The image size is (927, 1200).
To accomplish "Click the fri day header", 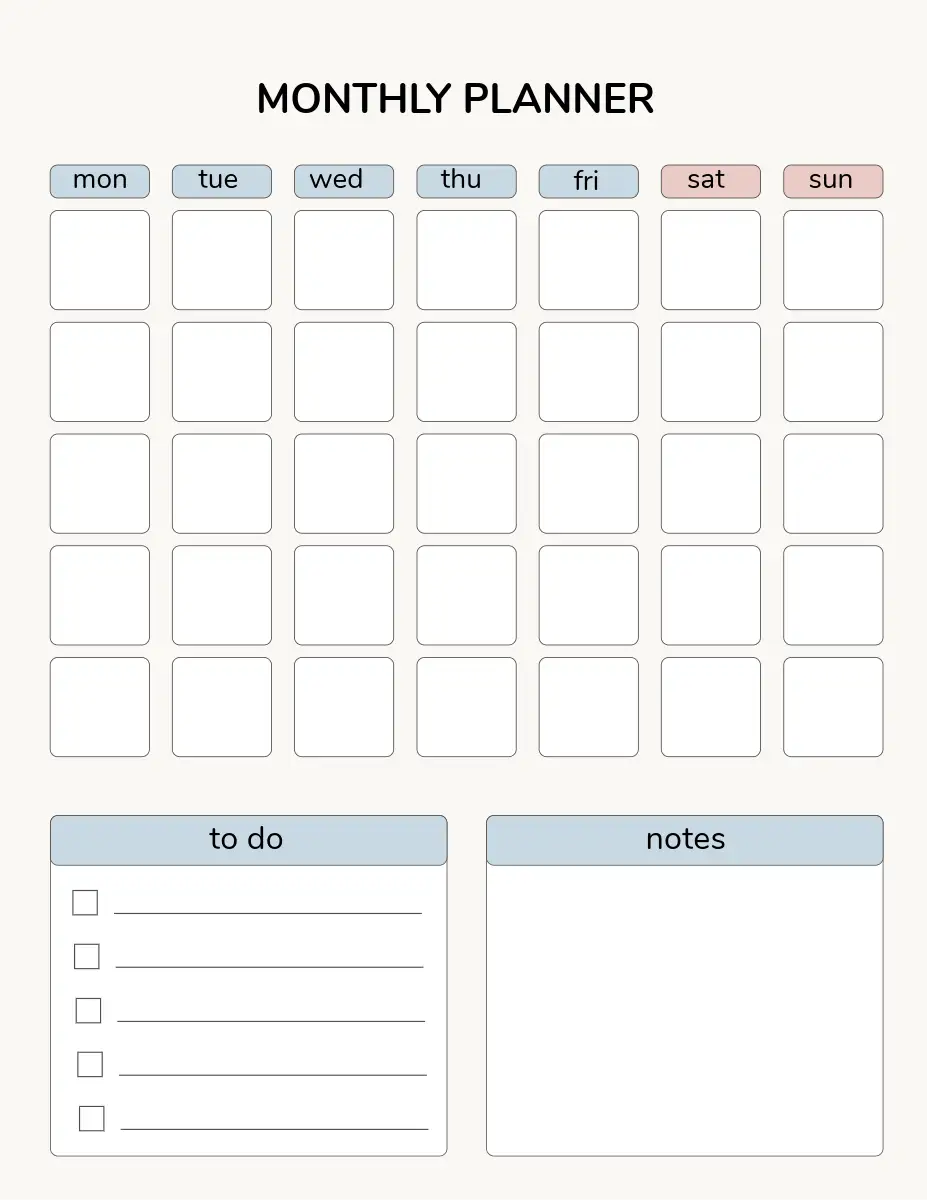I will (588, 181).
